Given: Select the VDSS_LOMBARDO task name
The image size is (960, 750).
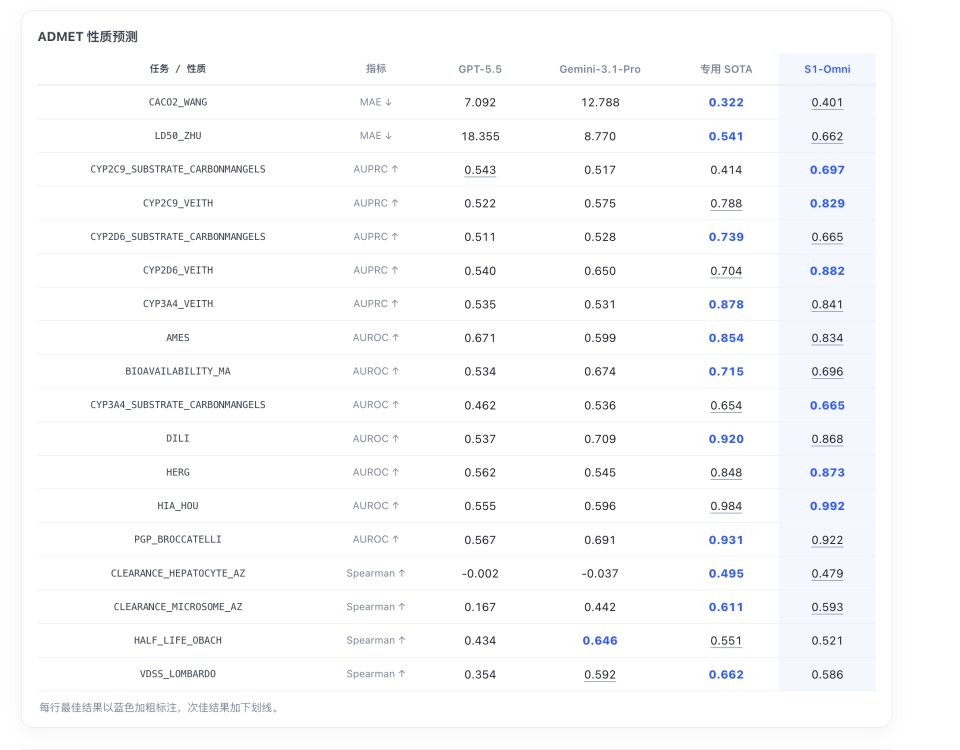Looking at the screenshot, I should click(178, 675).
